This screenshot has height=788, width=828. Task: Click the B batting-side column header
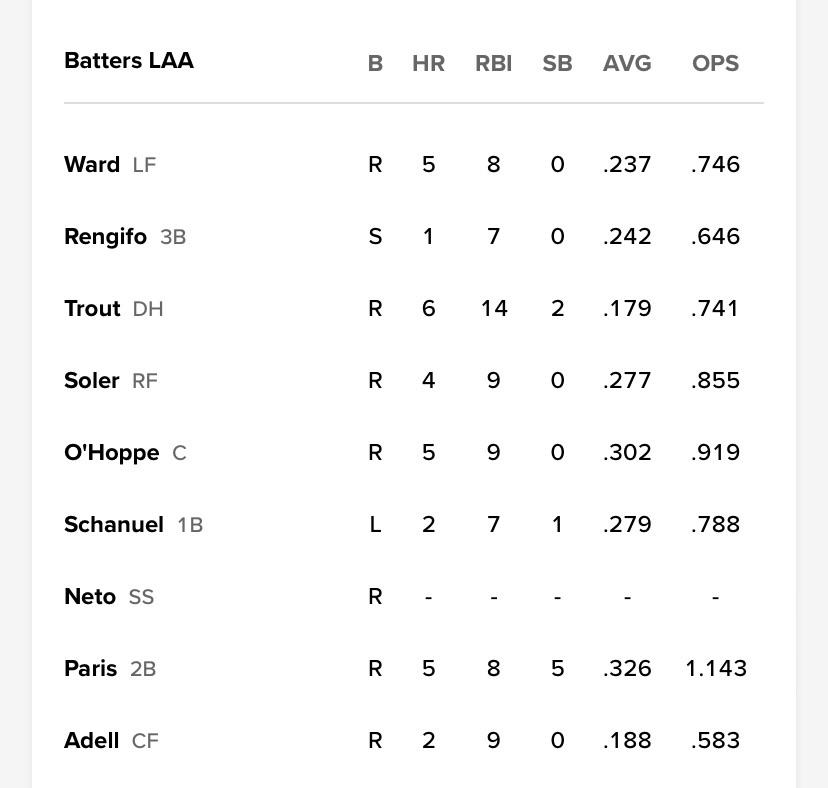pos(375,63)
